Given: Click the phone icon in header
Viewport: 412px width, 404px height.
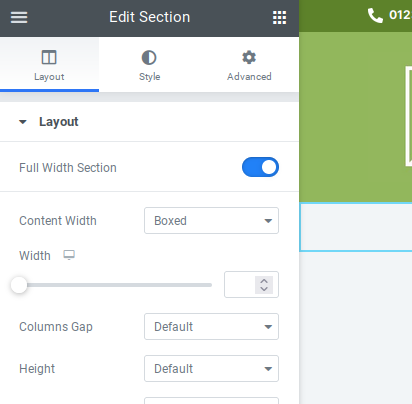Looking at the screenshot, I should coord(375,15).
